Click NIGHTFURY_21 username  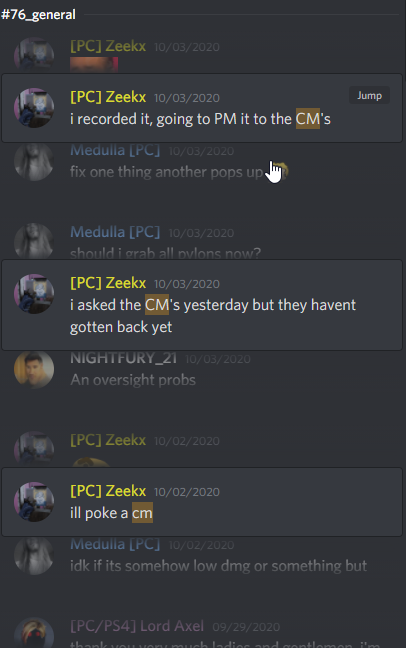(124, 358)
